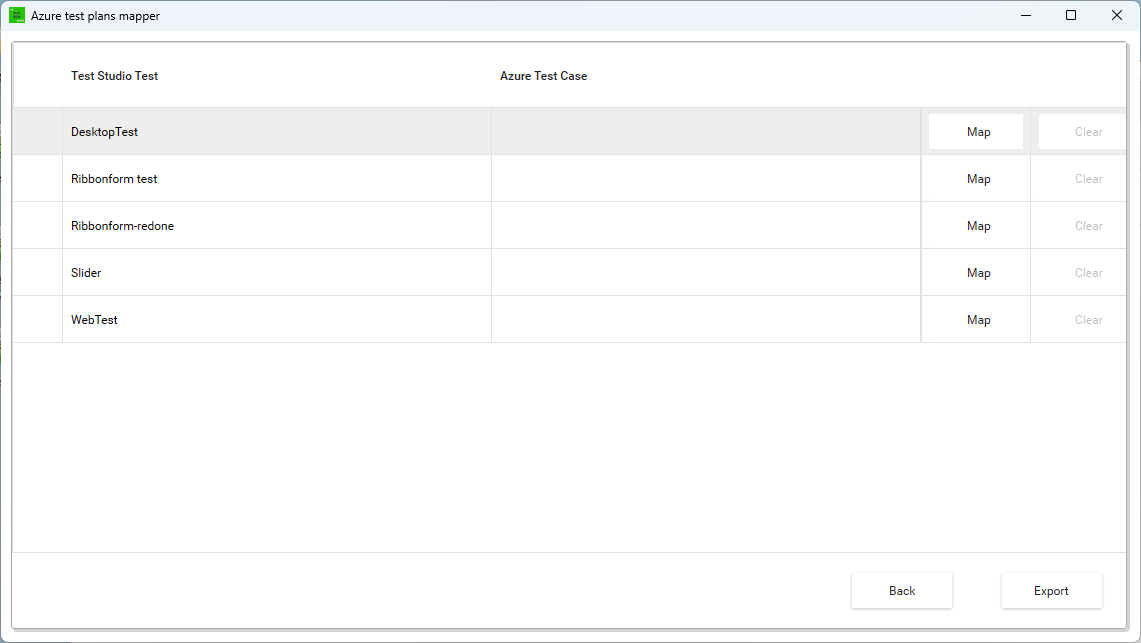Select the Ribbonform test name cell
Viewport: 1141px width, 643px height.
click(277, 179)
